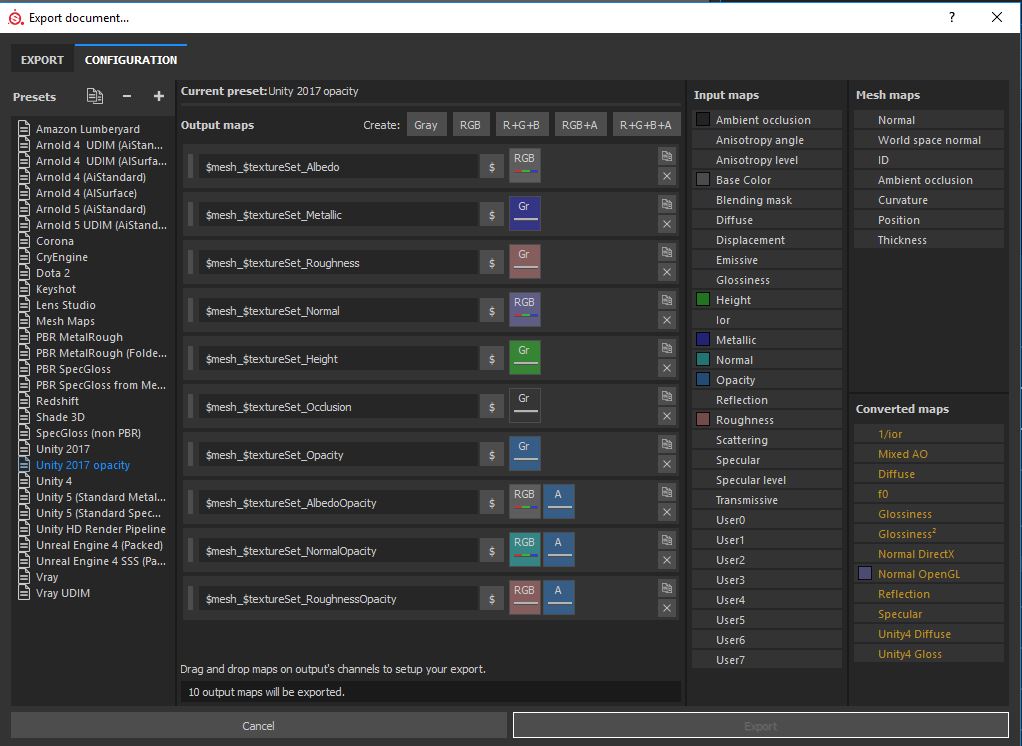Remove the preset with the minus icon

click(127, 96)
